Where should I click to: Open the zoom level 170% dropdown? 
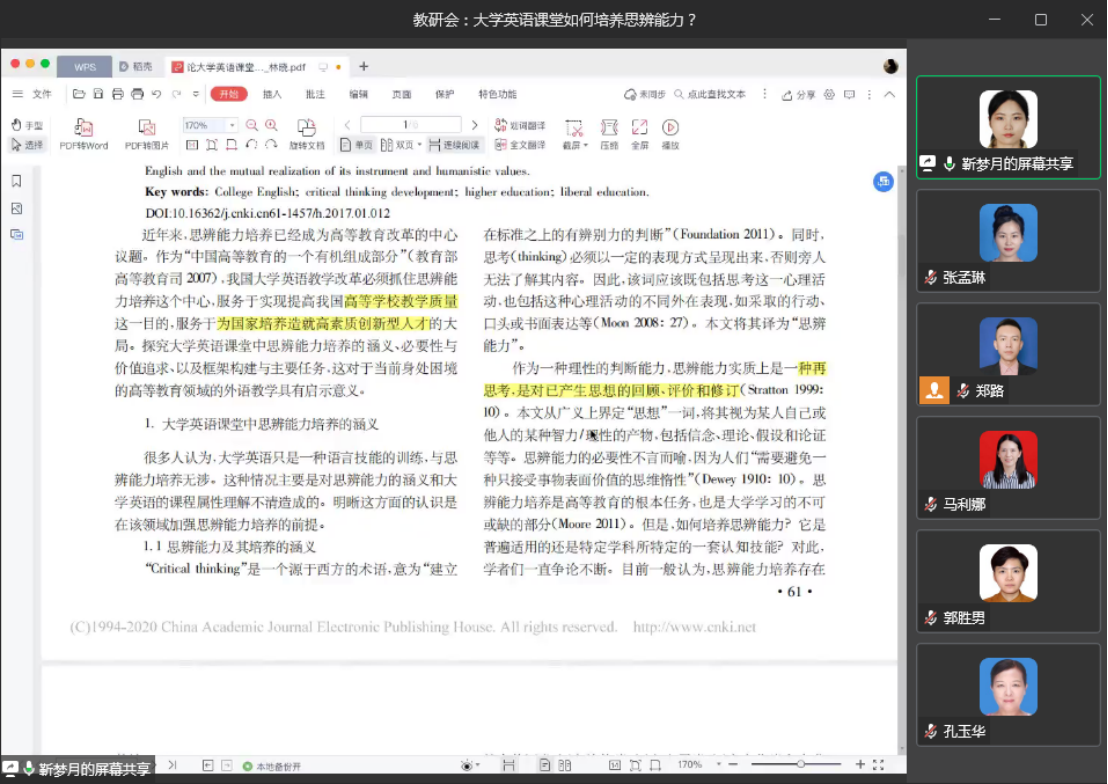click(232, 125)
